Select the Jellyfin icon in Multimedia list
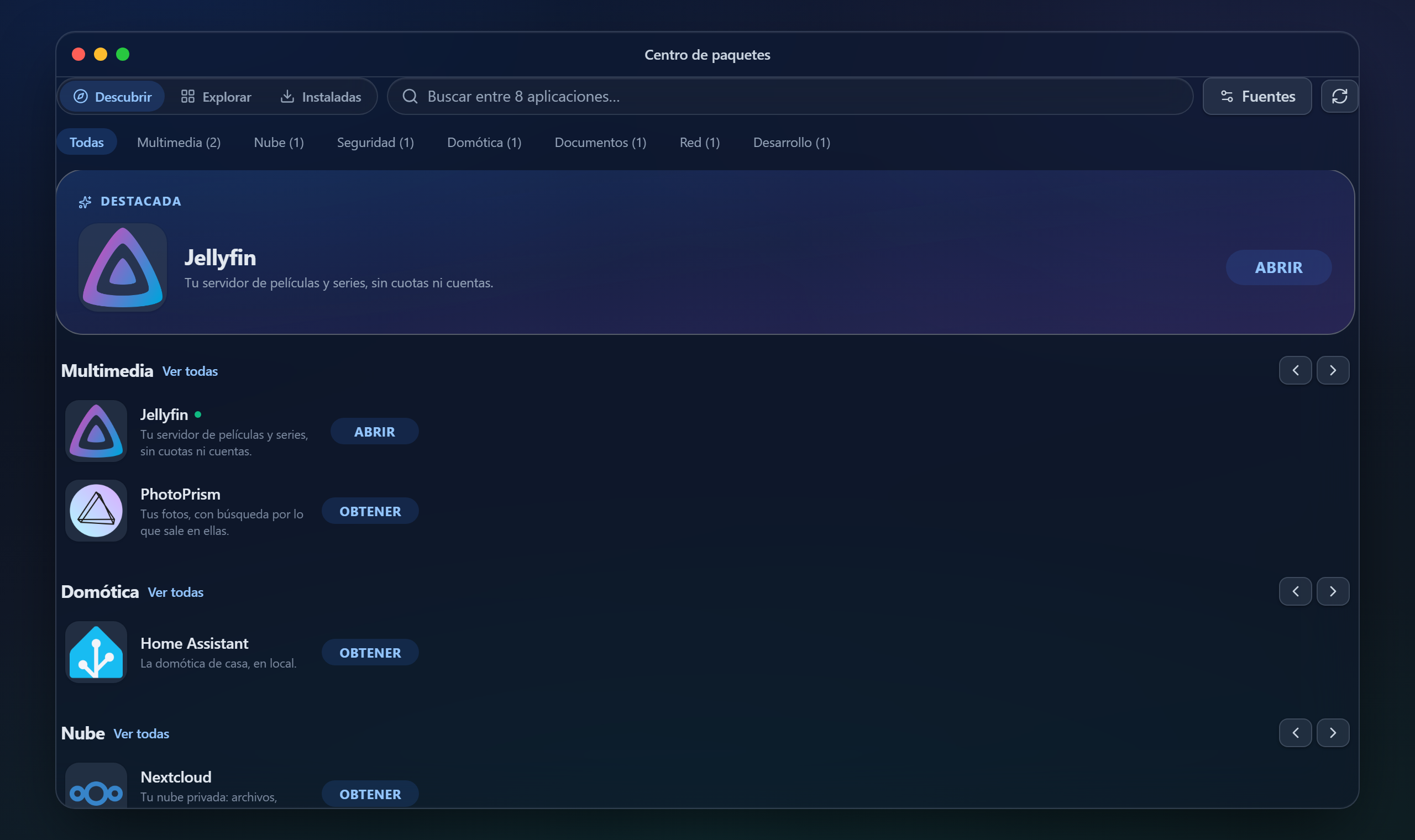 coord(96,431)
